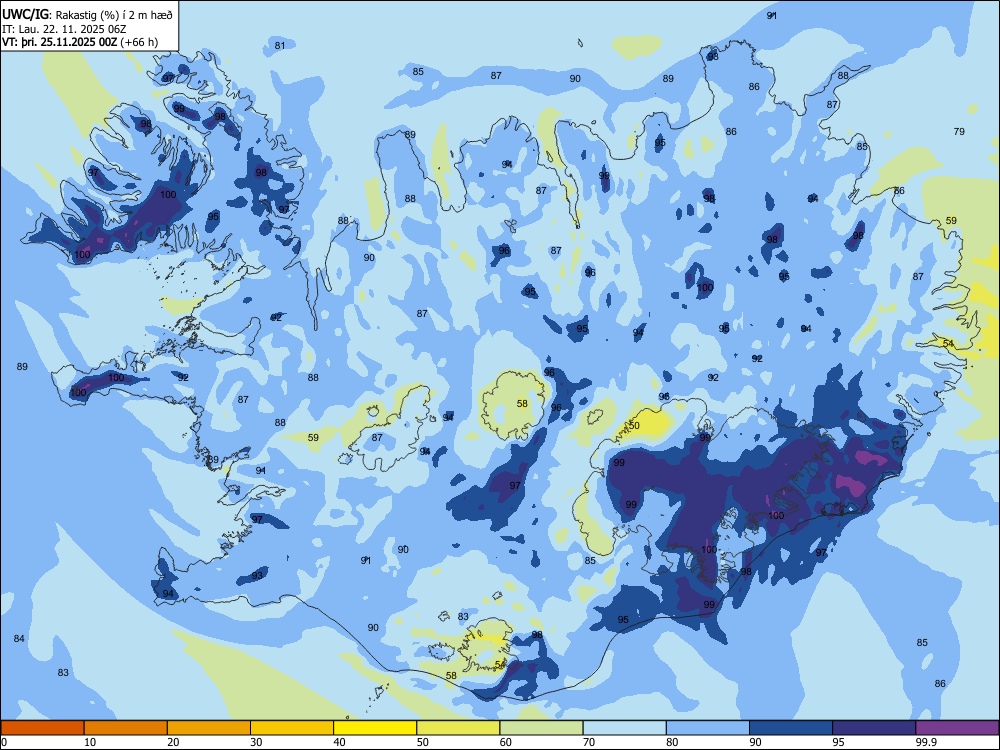Click the '79' humidity value on the map
1000x750 pixels.
[959, 131]
